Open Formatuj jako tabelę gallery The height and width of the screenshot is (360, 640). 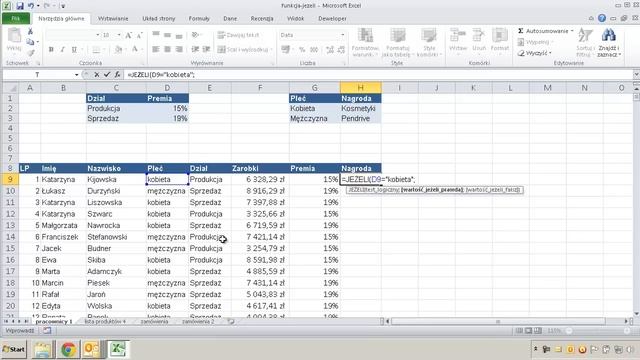tap(397, 42)
